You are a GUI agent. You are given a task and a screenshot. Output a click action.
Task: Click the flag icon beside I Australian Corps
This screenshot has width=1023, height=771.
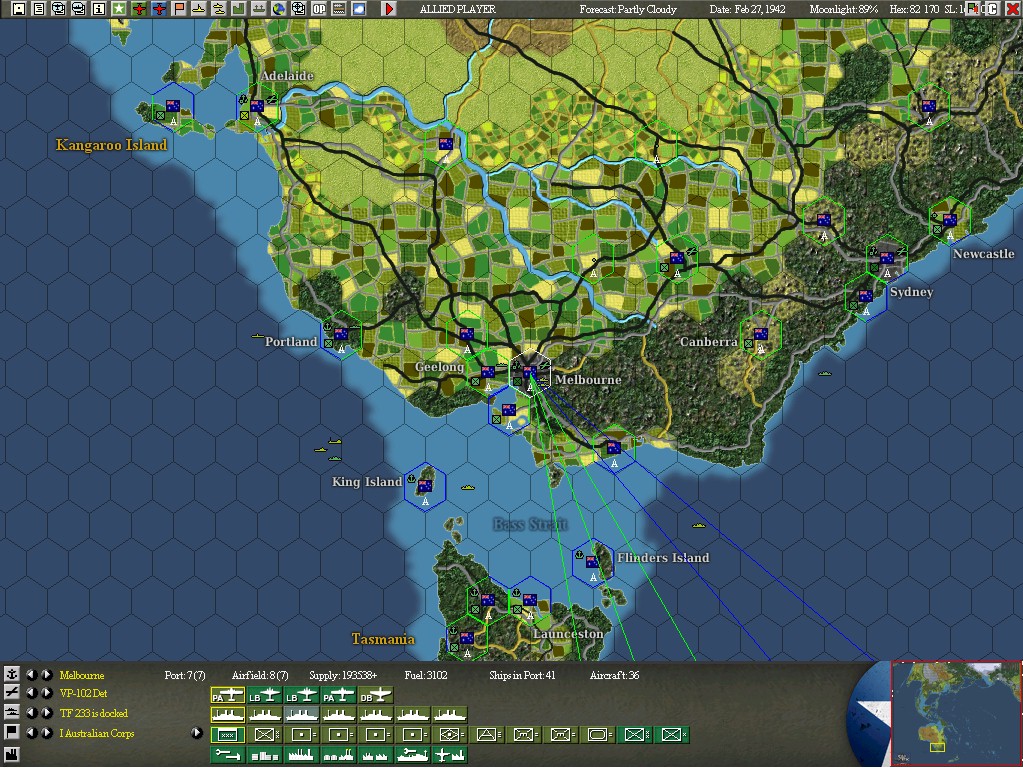(x=12, y=733)
